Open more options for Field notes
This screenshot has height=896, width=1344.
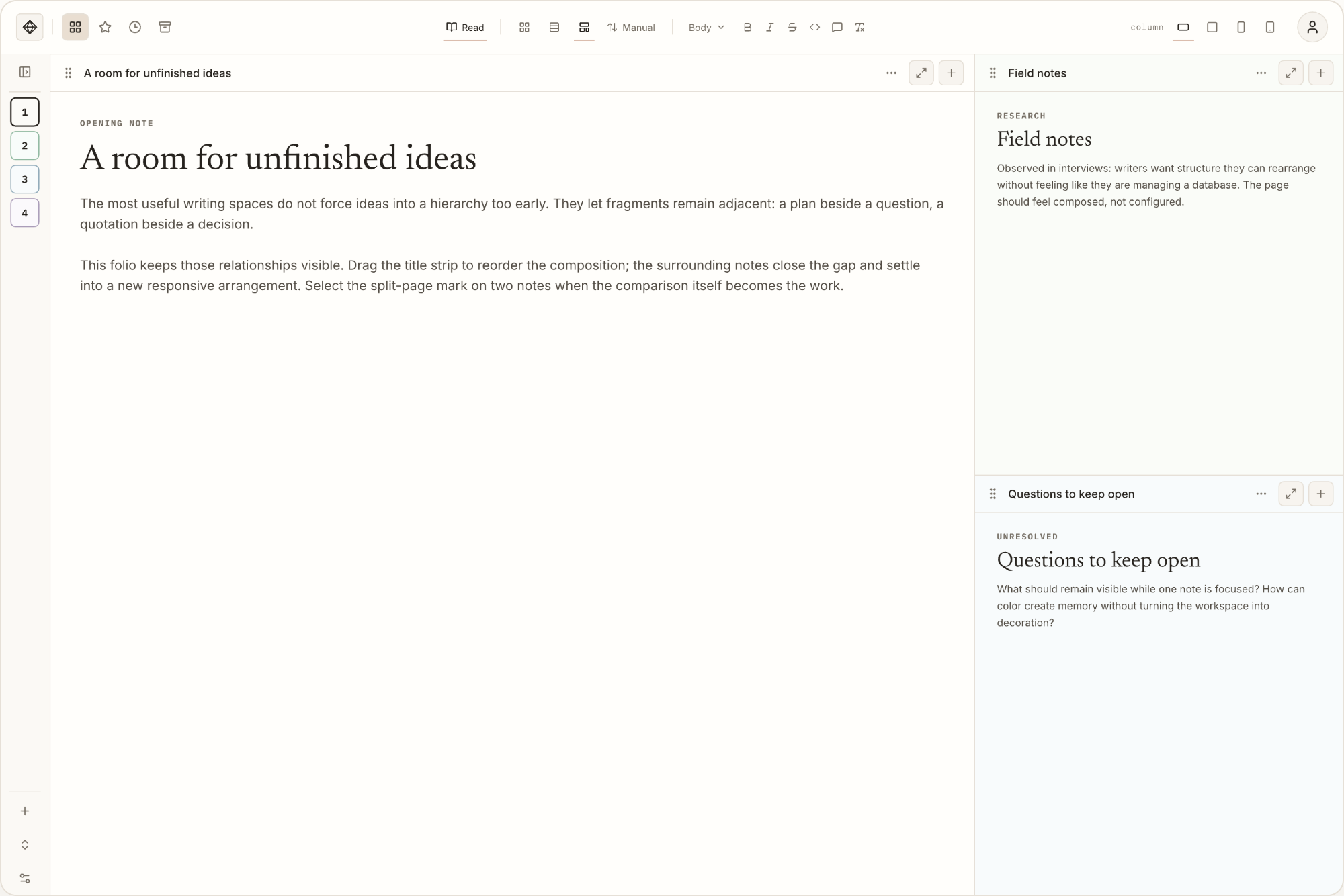point(1261,73)
